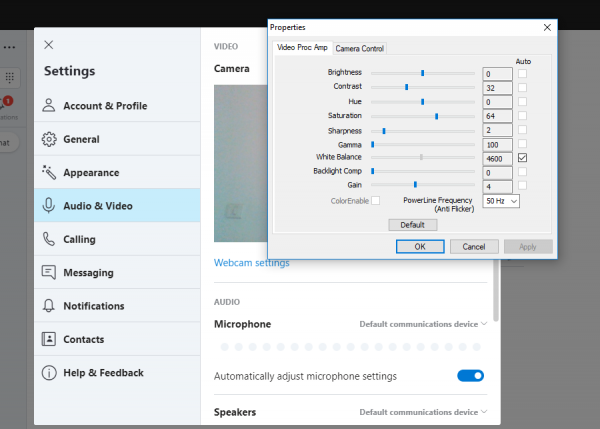Click the Contrast value field showing 32

497,88
